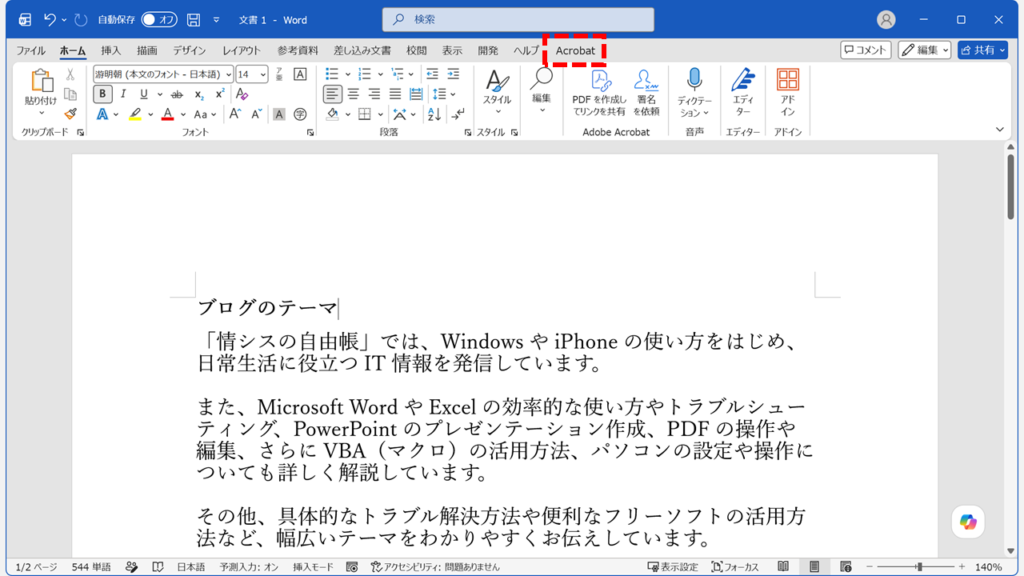This screenshot has height=576, width=1024.
Task: Switch to Print Layout view
Action: coord(814,567)
